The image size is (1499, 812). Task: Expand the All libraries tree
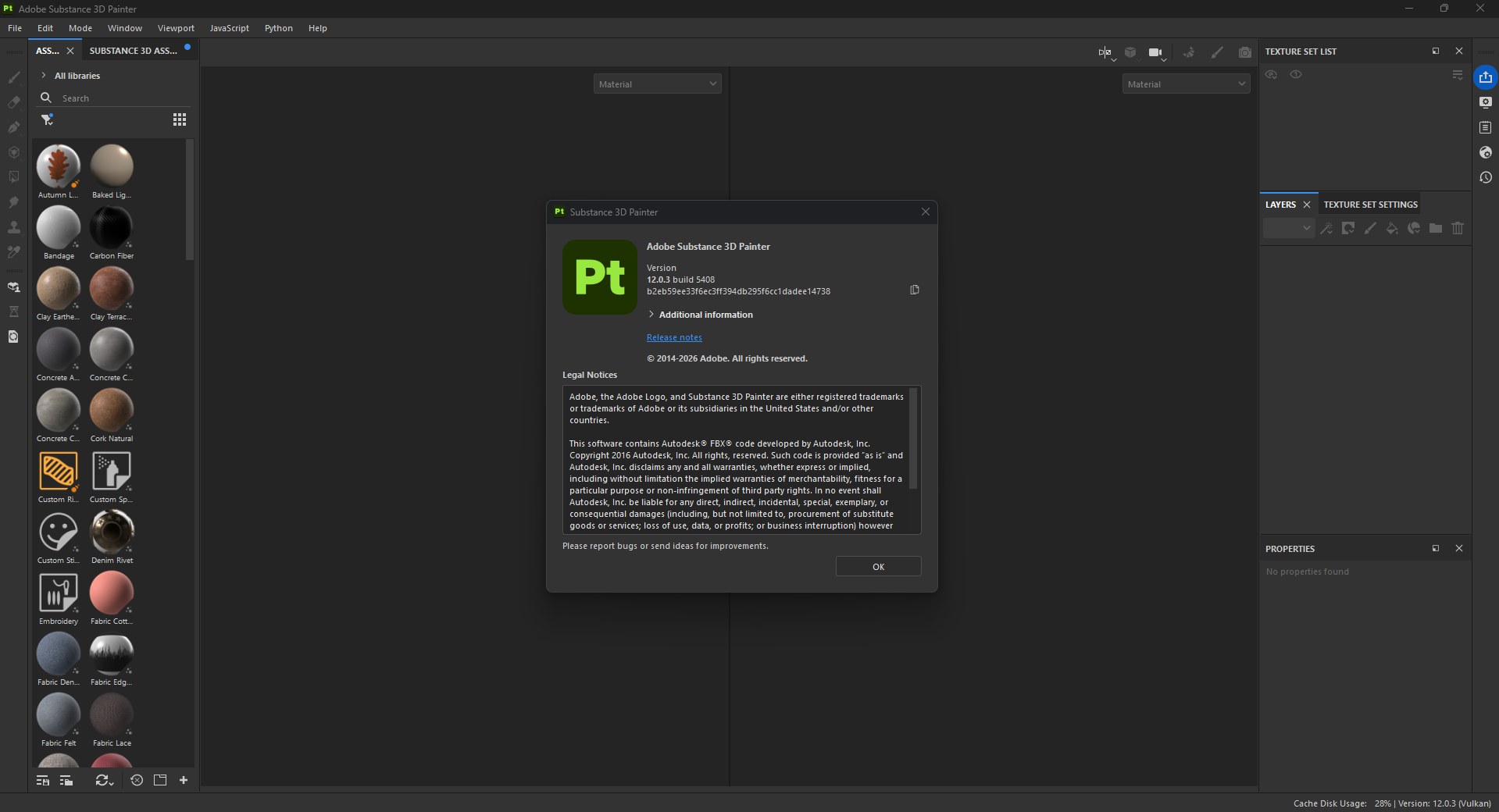tap(44, 76)
